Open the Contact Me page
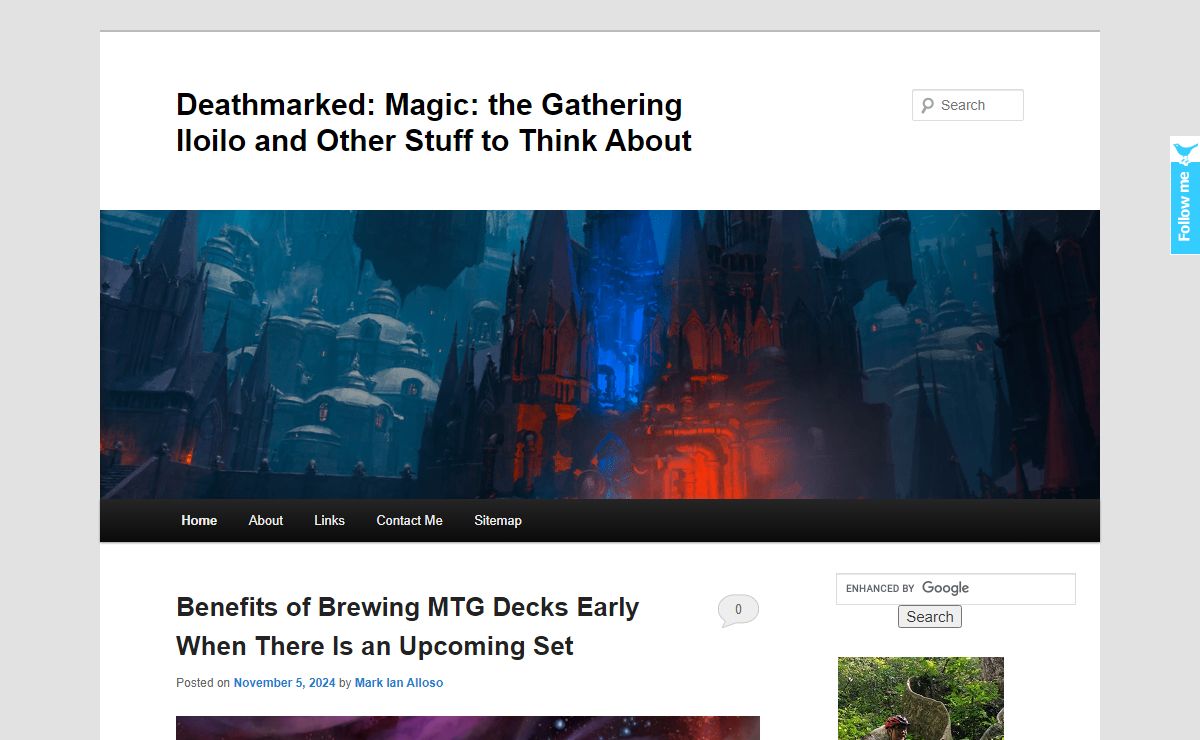Image resolution: width=1200 pixels, height=740 pixels. [409, 520]
